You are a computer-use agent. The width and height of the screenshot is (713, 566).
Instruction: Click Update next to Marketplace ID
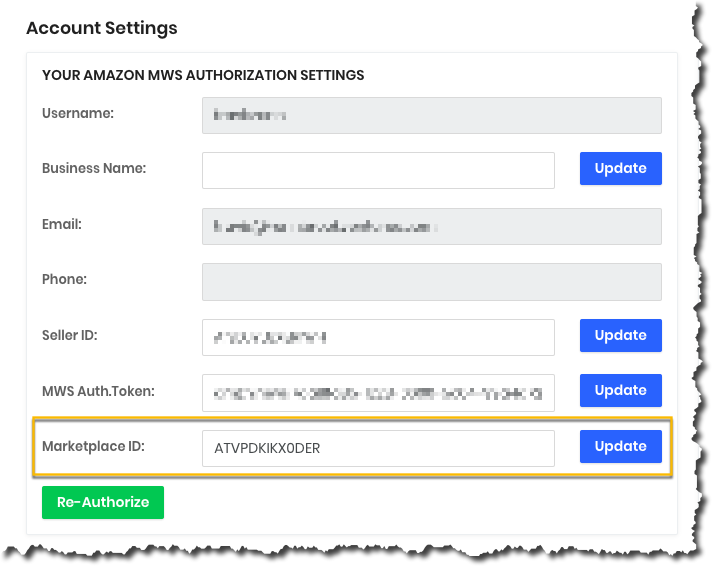coord(620,446)
